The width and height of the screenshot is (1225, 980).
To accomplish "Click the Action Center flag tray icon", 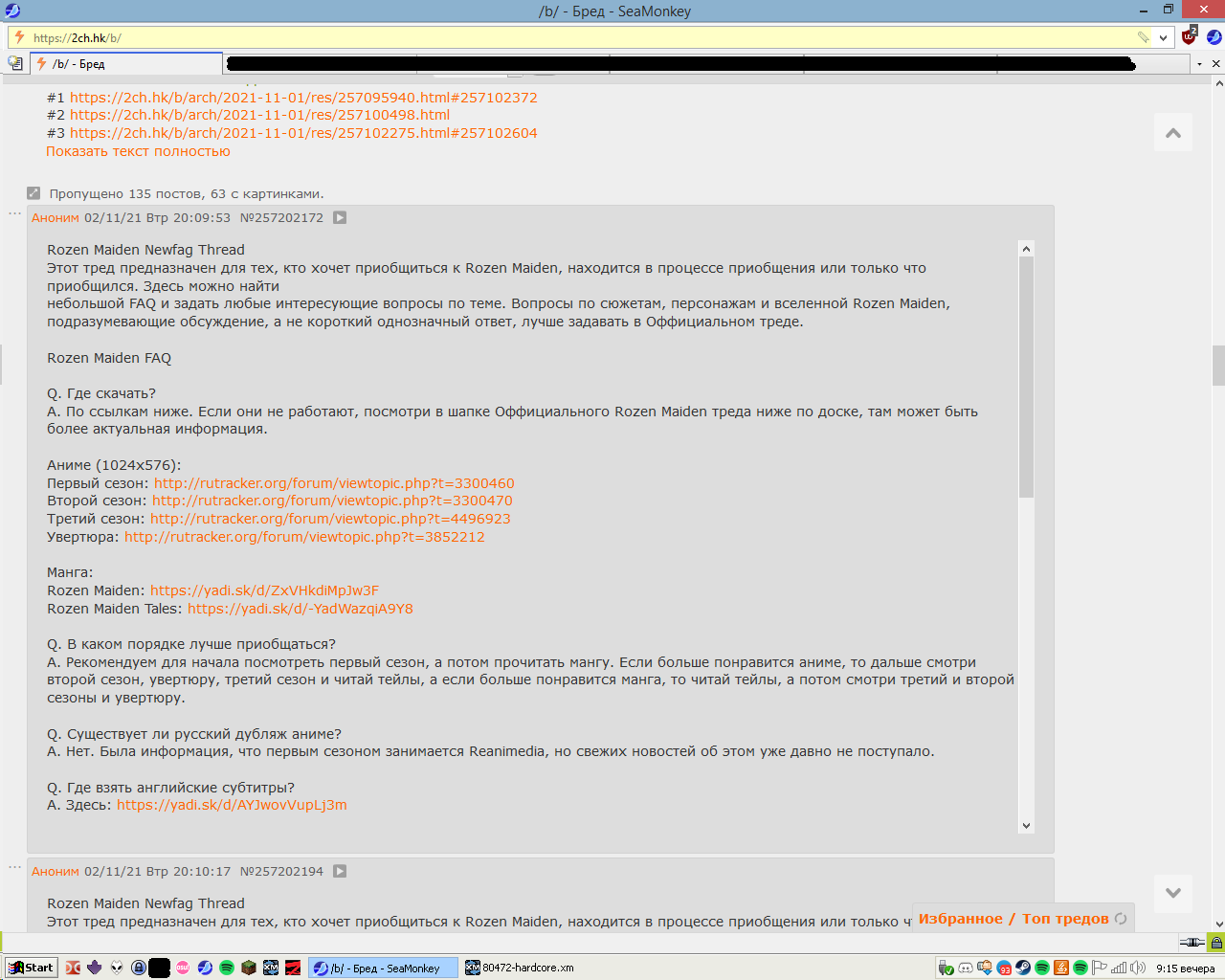I will [1100, 968].
